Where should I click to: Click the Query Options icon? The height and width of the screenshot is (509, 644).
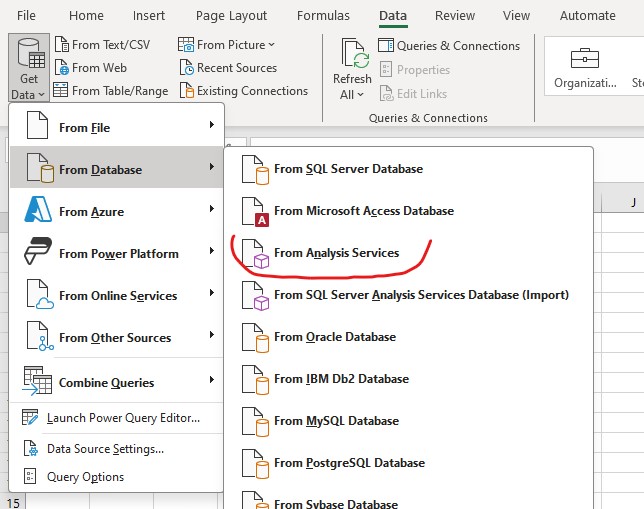click(30, 476)
